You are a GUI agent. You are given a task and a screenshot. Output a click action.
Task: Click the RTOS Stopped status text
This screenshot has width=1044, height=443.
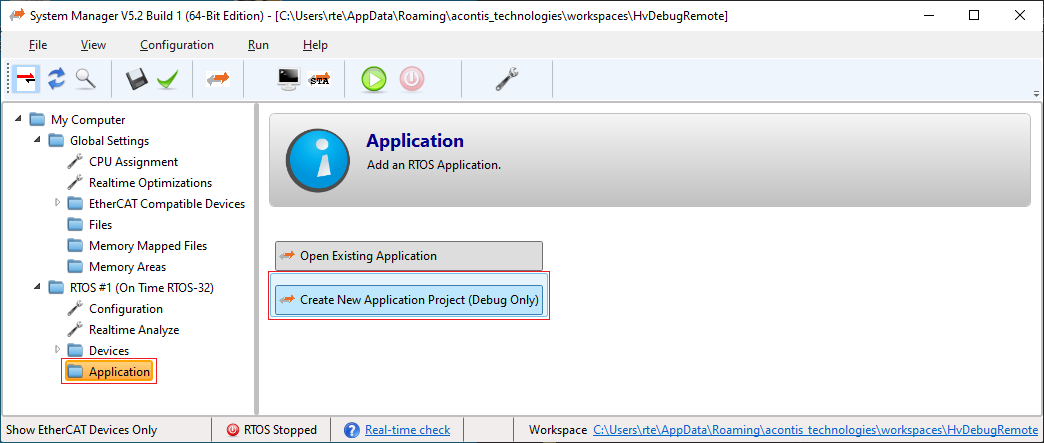point(280,430)
